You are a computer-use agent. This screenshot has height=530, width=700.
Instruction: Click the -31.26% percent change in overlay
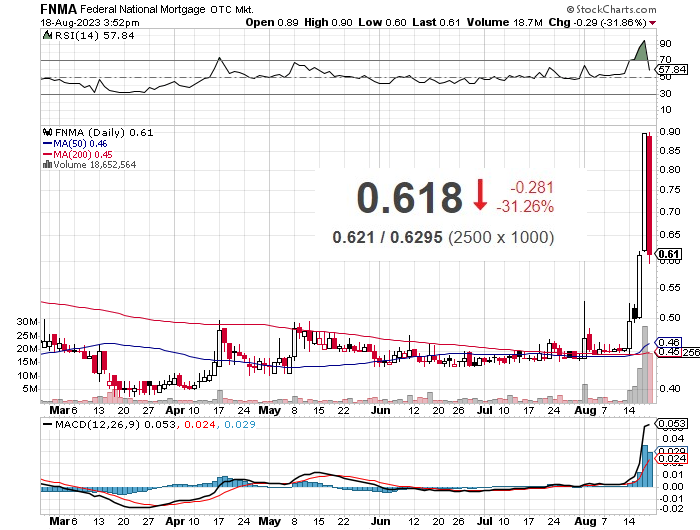[525, 207]
